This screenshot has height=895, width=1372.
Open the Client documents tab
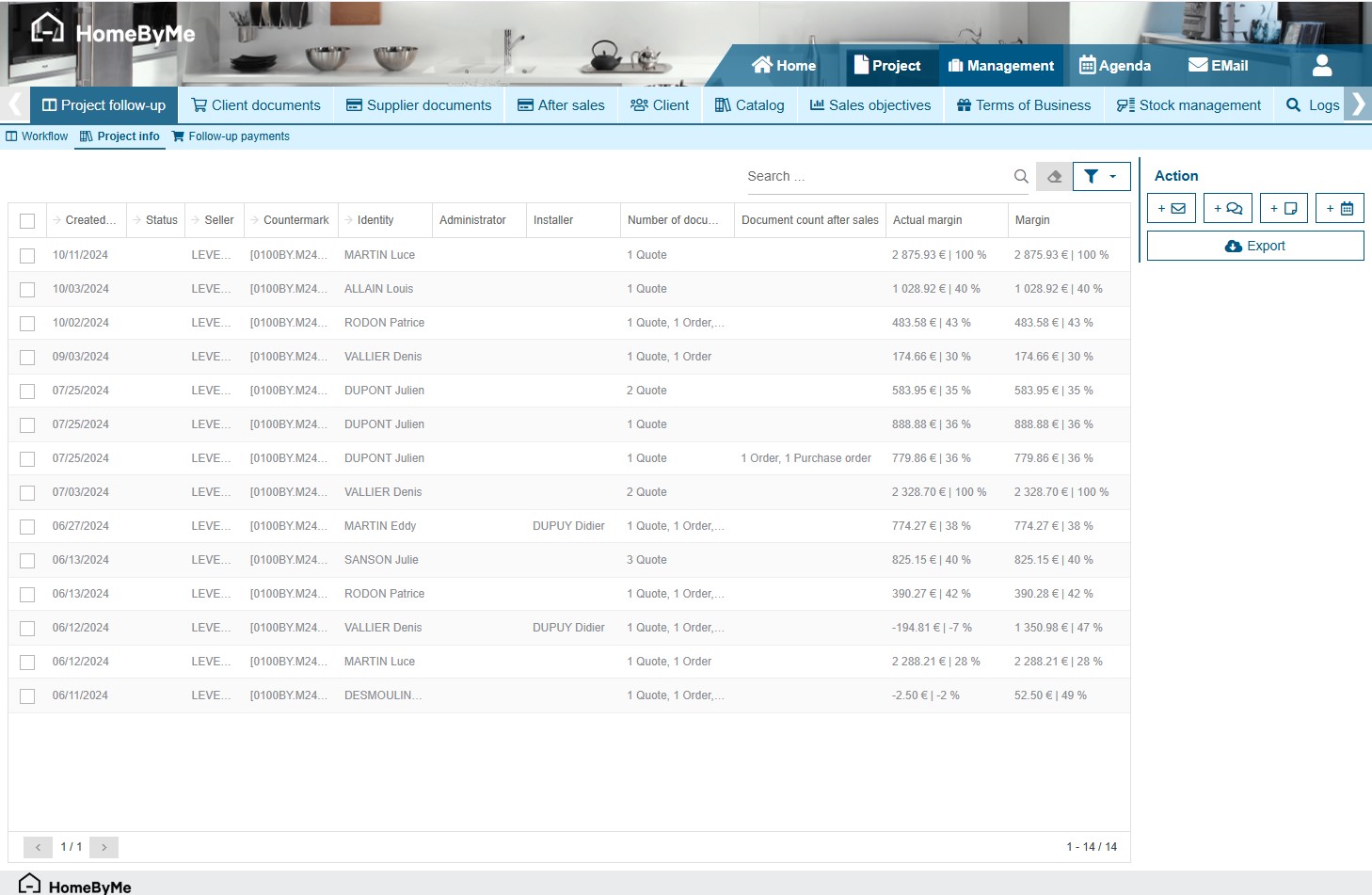tap(256, 105)
